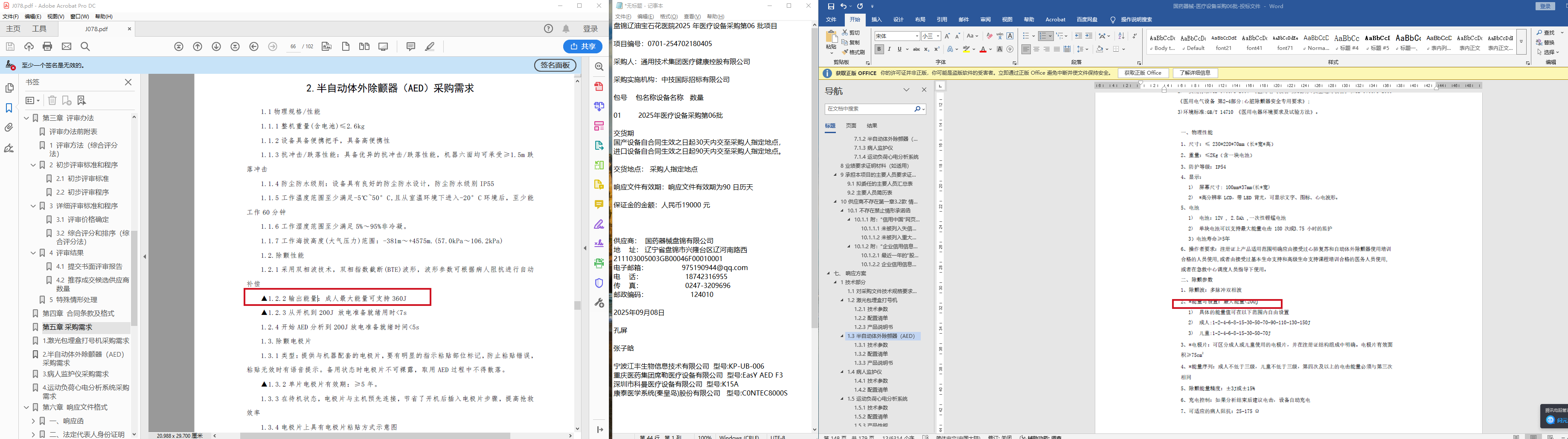The image size is (1568, 439).
Task: Open Acrobat help question icon
Action: 548,29
